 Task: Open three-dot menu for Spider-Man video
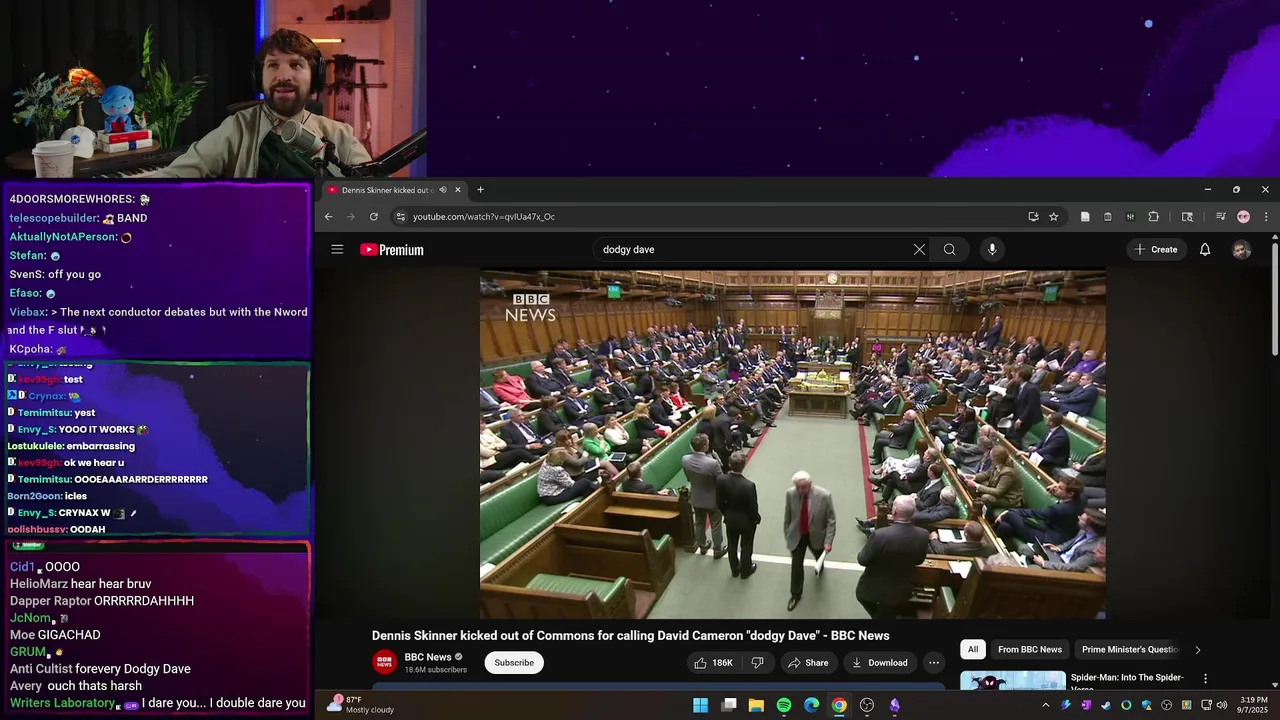pos(1205,679)
